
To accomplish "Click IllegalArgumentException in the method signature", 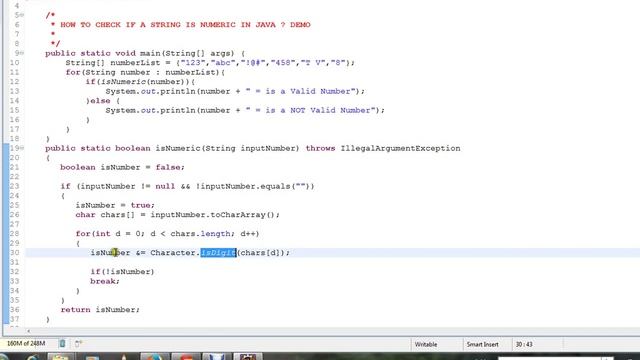I will (x=400, y=148).
